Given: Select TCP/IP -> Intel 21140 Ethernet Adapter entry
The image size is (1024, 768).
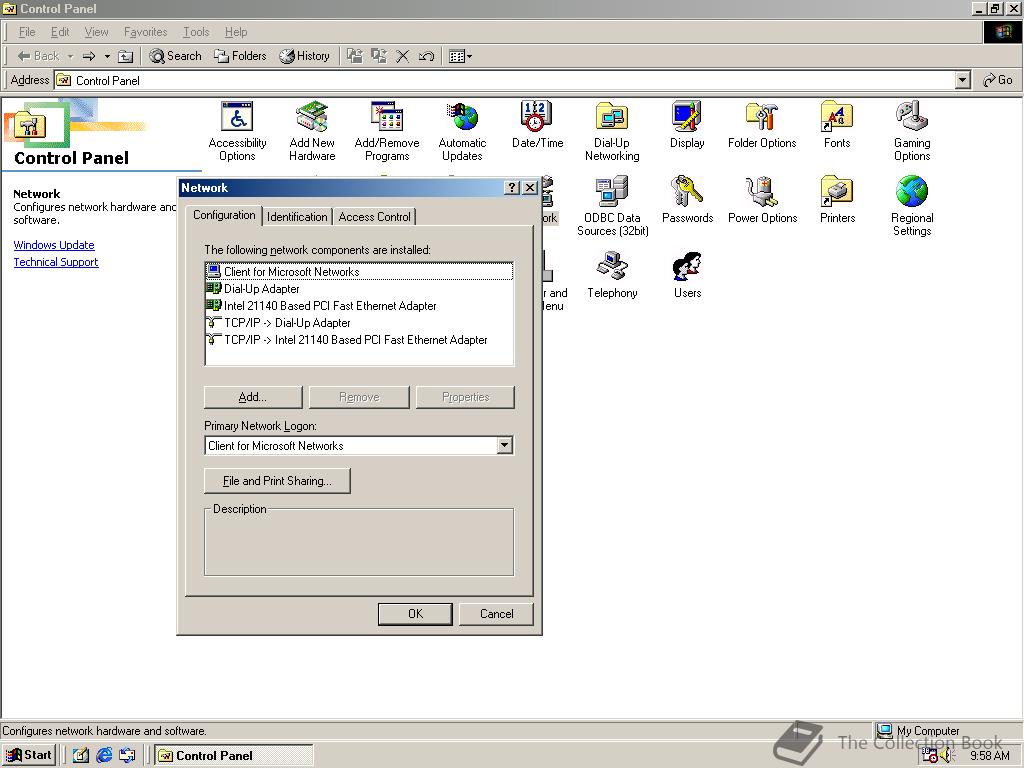Looking at the screenshot, I should [x=359, y=340].
